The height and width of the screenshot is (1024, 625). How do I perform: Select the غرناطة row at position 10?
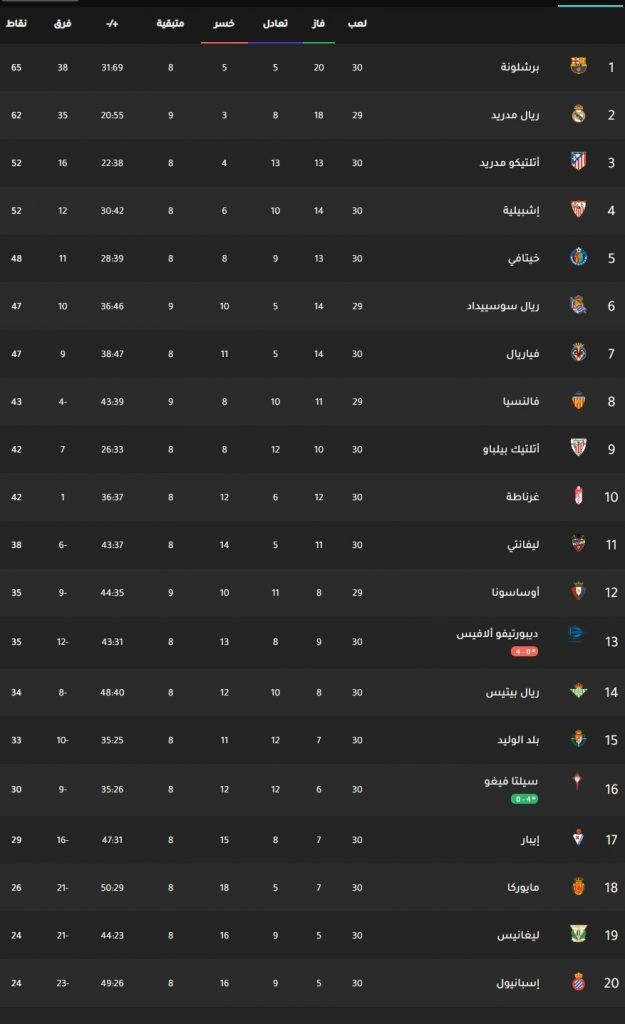312,496
